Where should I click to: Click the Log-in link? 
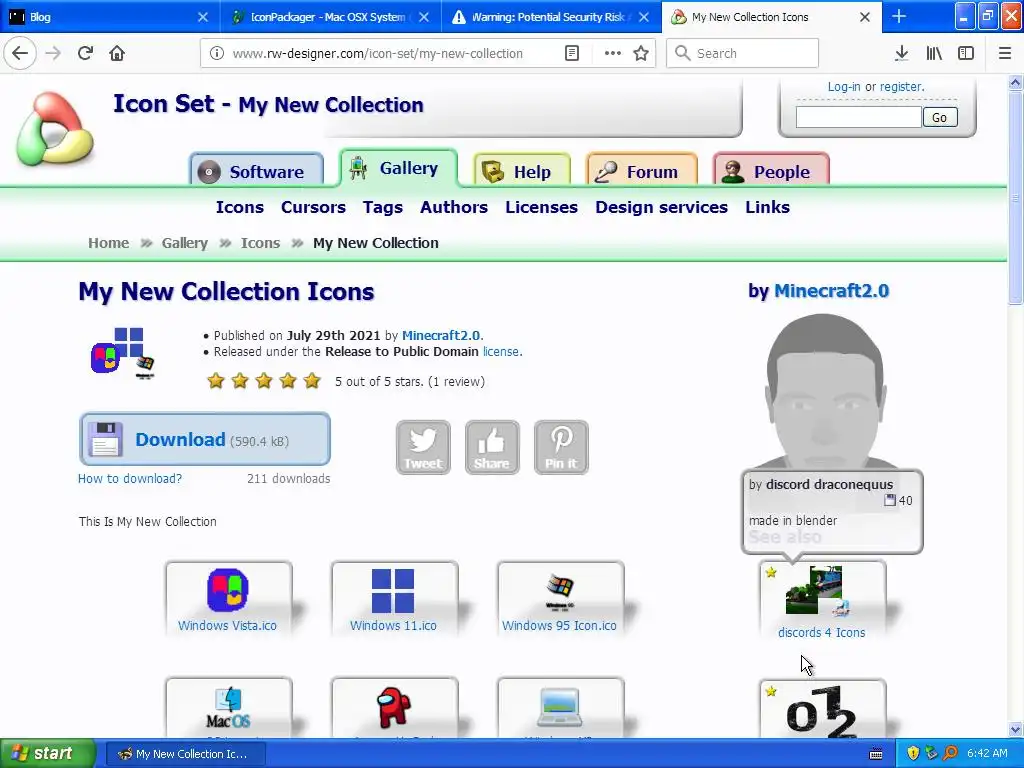(x=844, y=87)
